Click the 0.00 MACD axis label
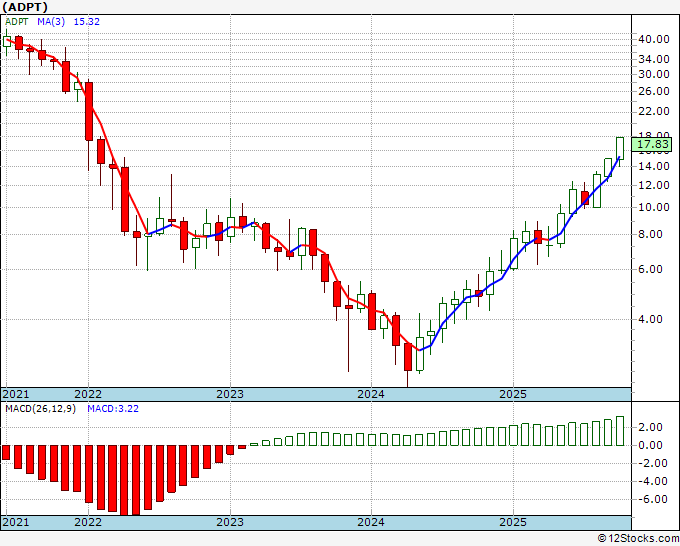Screen dimensions: 680x546 [650, 445]
